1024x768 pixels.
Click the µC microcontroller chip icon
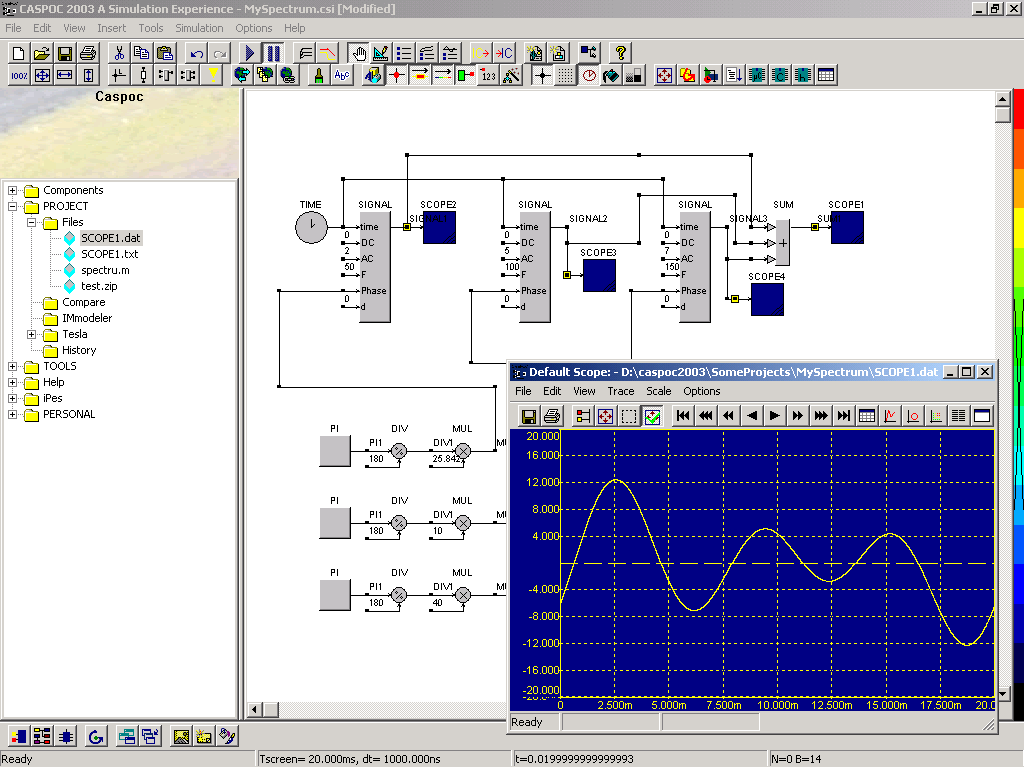757,76
